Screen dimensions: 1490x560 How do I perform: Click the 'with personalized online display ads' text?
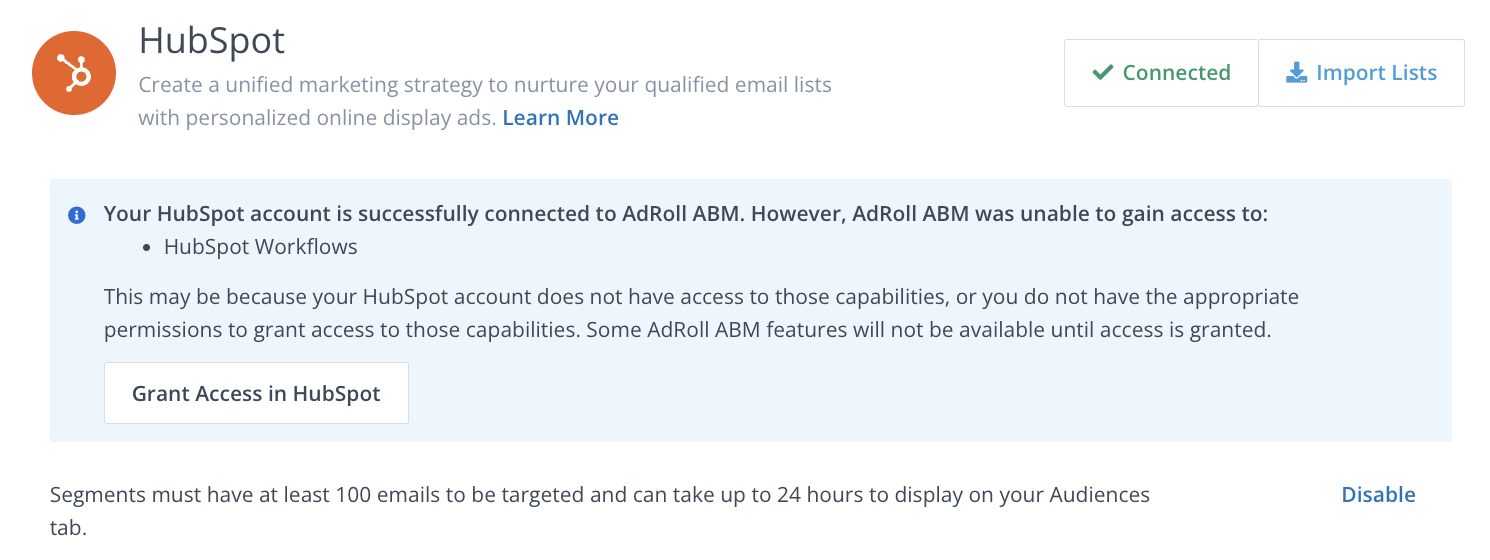[317, 118]
